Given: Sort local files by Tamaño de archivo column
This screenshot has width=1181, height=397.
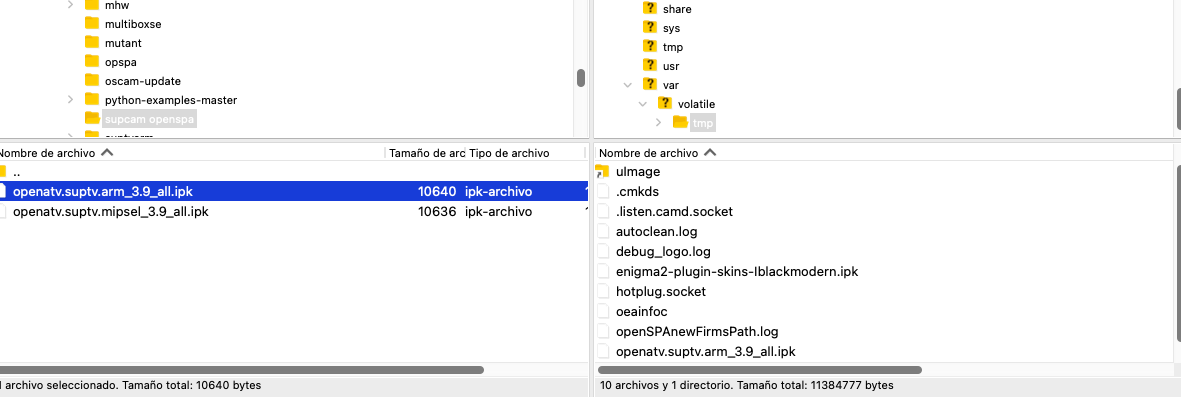Looking at the screenshot, I should click(426, 153).
